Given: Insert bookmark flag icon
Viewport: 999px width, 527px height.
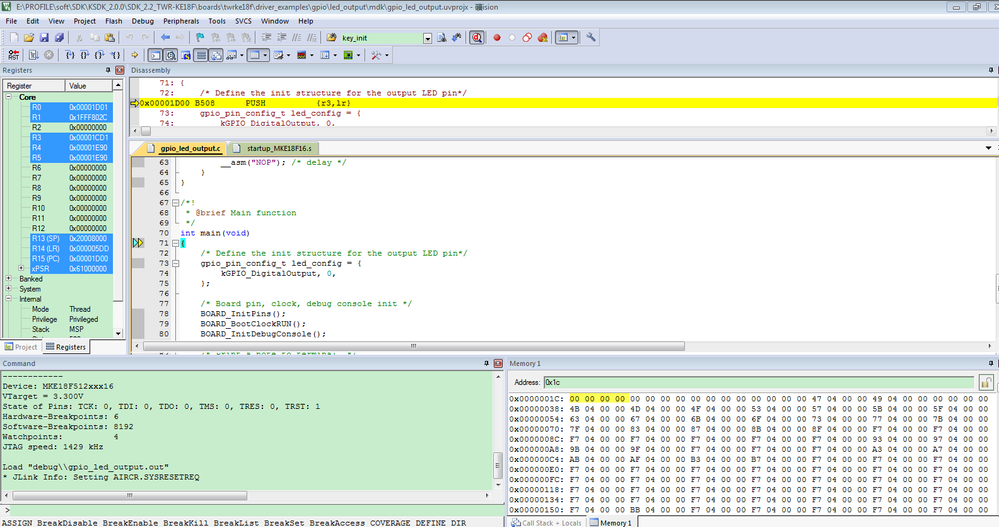Looking at the screenshot, I should pos(200,38).
